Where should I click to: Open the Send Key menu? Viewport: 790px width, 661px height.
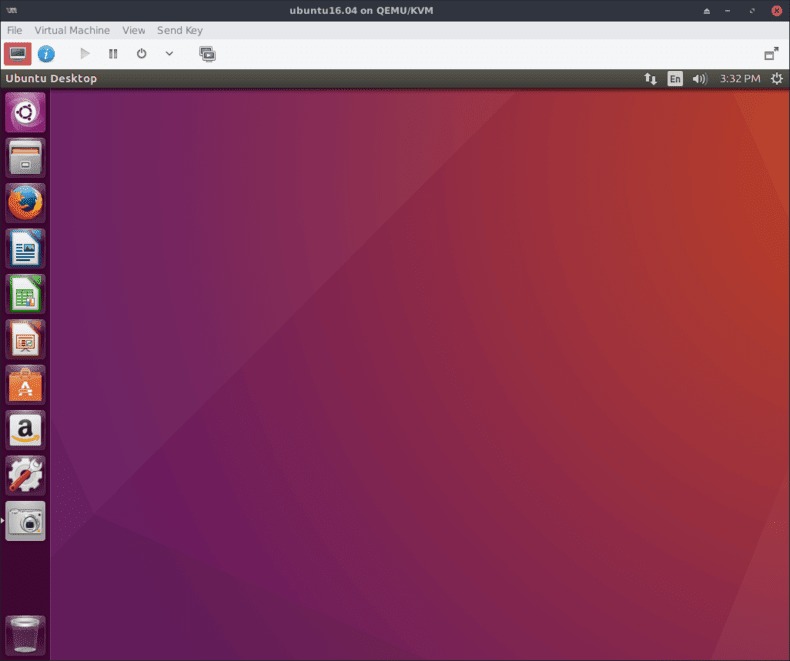tap(180, 30)
